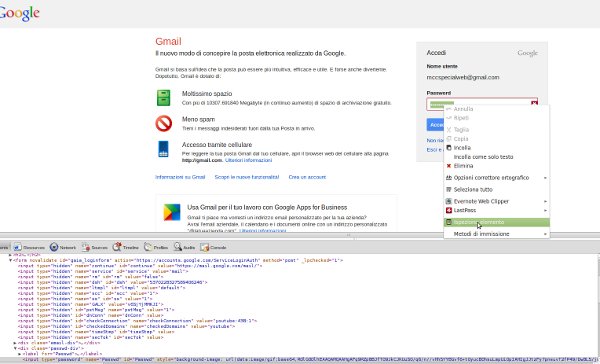600x364 pixels.
Task: Collapse the div class passwd-div node
Action: click(x=15, y=349)
